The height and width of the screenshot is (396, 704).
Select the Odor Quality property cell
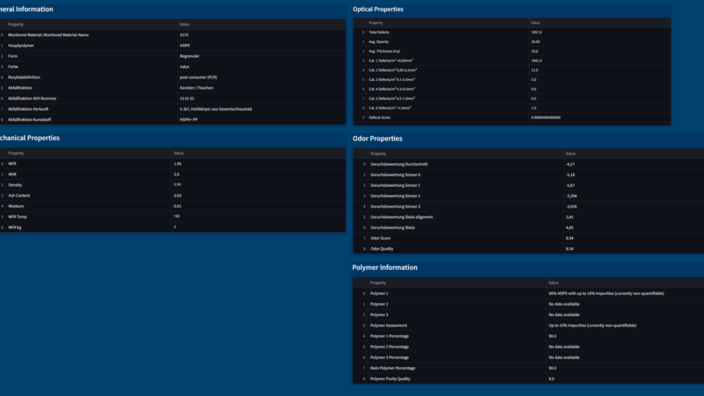466,249
